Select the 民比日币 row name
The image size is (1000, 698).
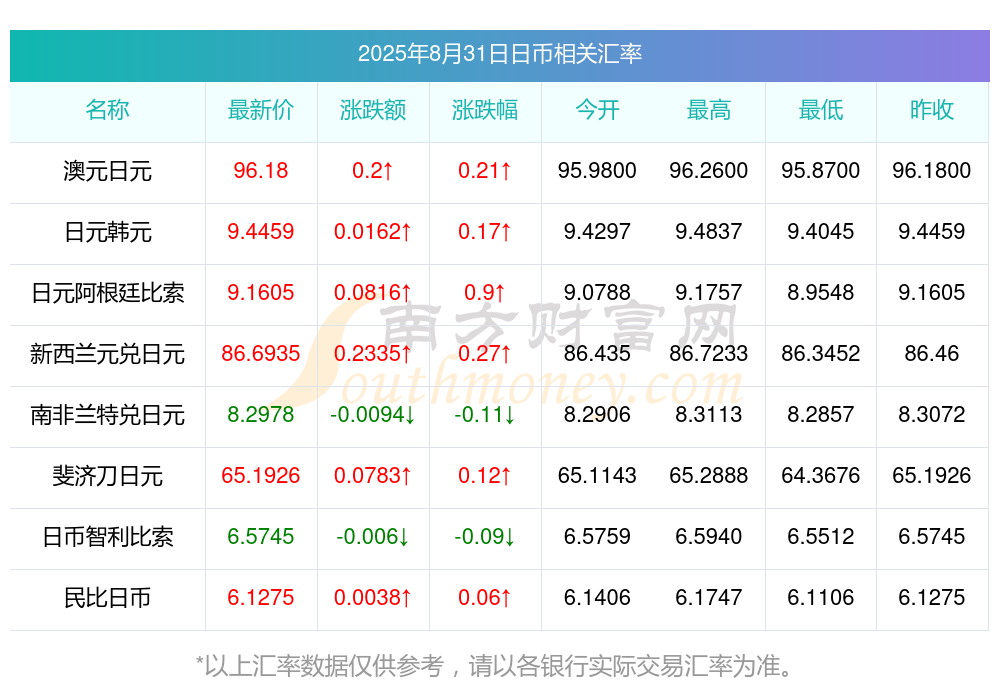[107, 598]
